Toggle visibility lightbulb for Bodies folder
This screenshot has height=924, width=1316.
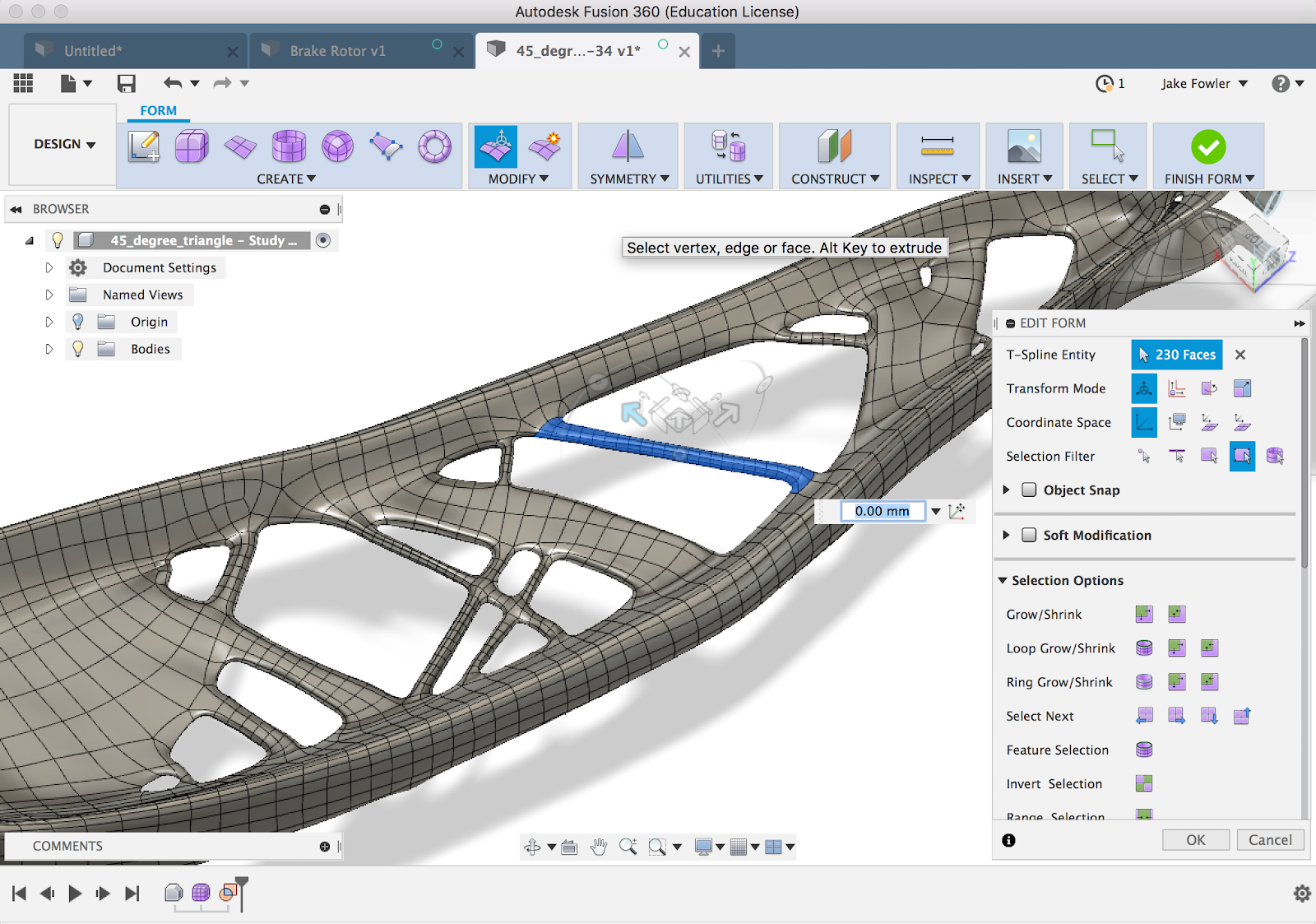pyautogui.click(x=78, y=349)
